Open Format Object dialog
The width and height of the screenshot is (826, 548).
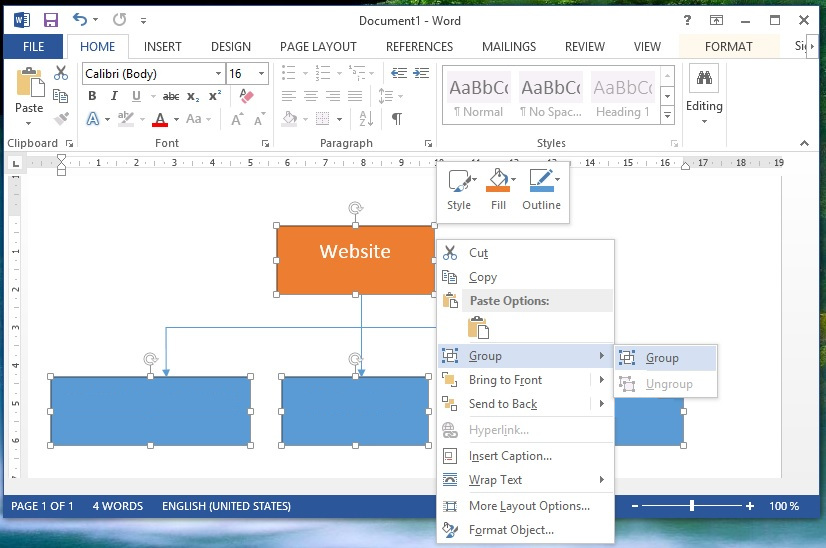pyautogui.click(x=526, y=530)
